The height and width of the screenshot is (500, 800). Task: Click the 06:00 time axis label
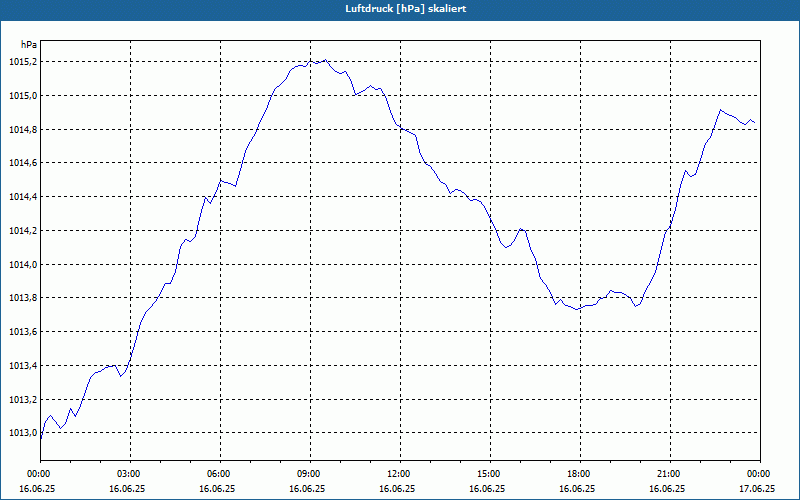click(220, 474)
